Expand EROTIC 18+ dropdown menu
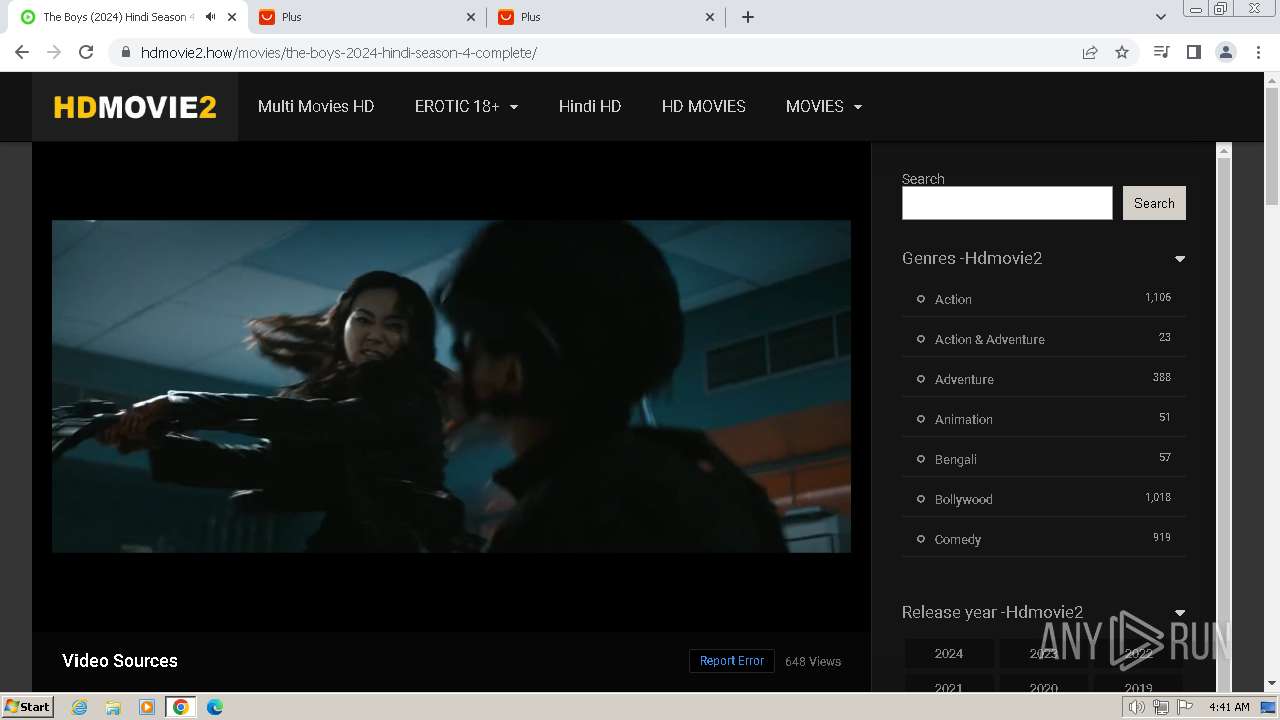The width and height of the screenshot is (1280, 720). coord(466,106)
